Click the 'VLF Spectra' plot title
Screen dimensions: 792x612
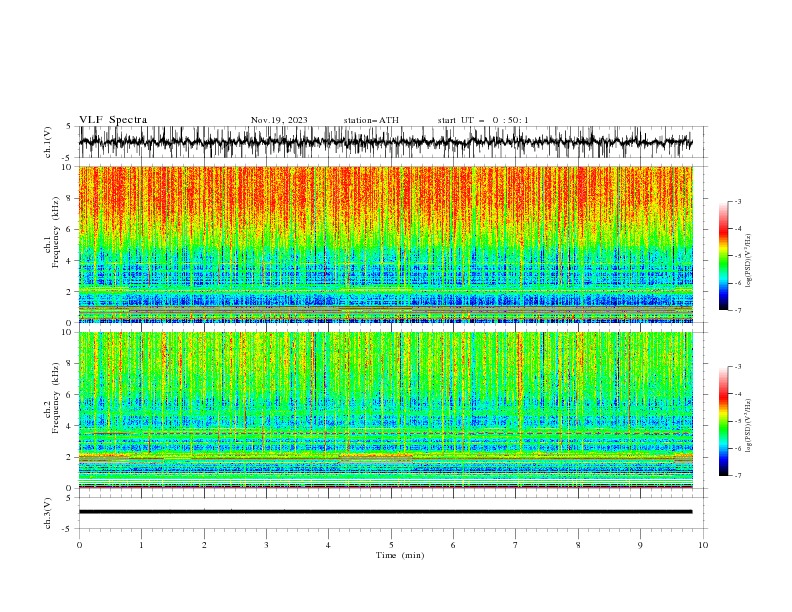tap(113, 120)
